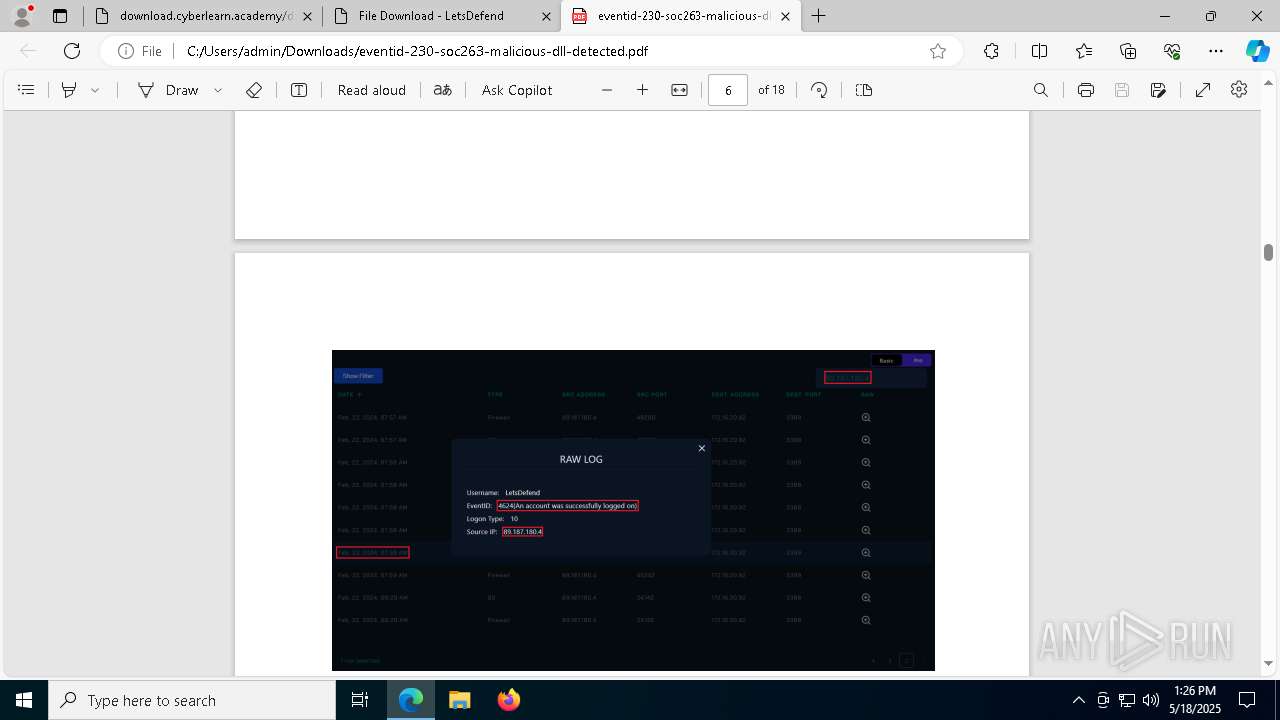
Task: Open browser extensions menu
Action: [x=992, y=51]
